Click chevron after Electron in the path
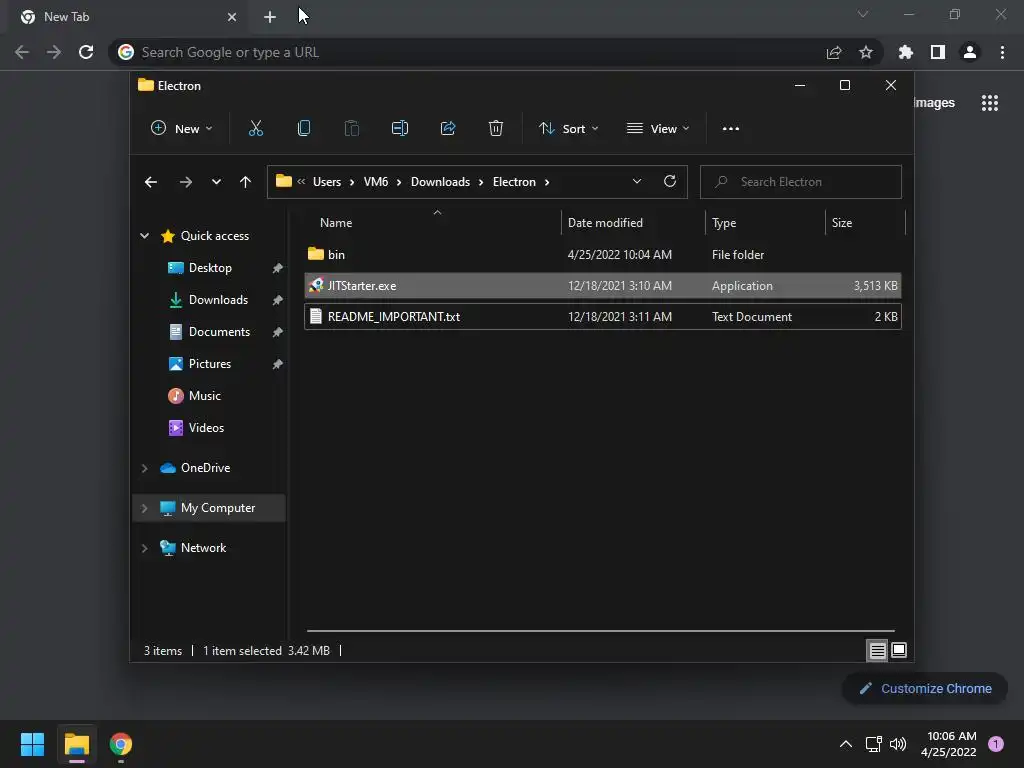1024x768 pixels. click(x=547, y=182)
